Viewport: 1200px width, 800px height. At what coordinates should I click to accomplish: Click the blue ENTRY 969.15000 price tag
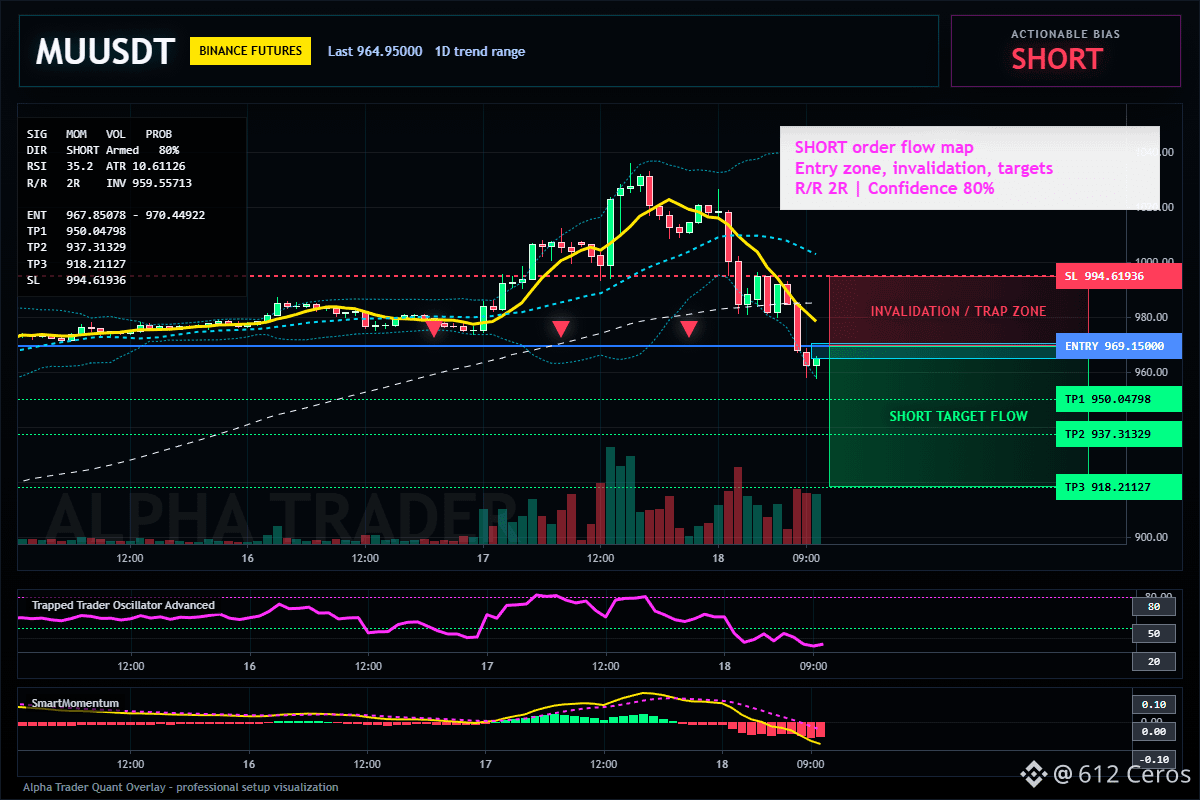pos(1119,346)
